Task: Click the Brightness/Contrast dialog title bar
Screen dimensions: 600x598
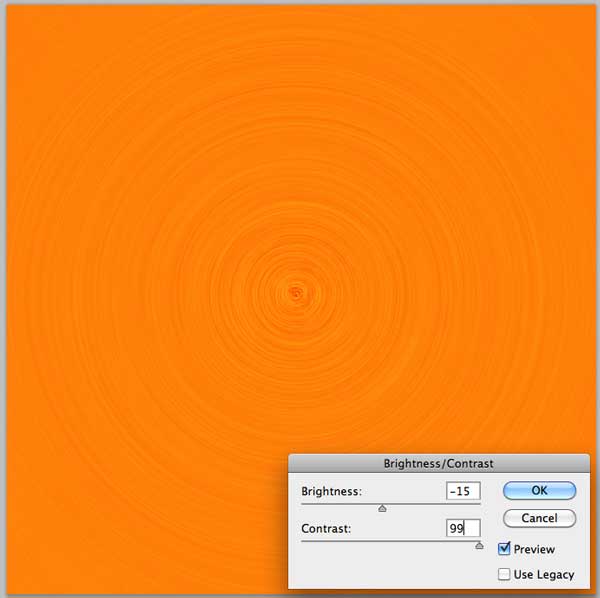Action: click(439, 464)
